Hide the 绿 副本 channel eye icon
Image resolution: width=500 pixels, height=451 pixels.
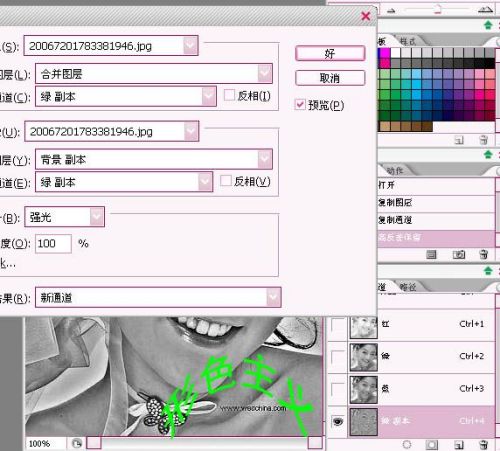tap(338, 422)
